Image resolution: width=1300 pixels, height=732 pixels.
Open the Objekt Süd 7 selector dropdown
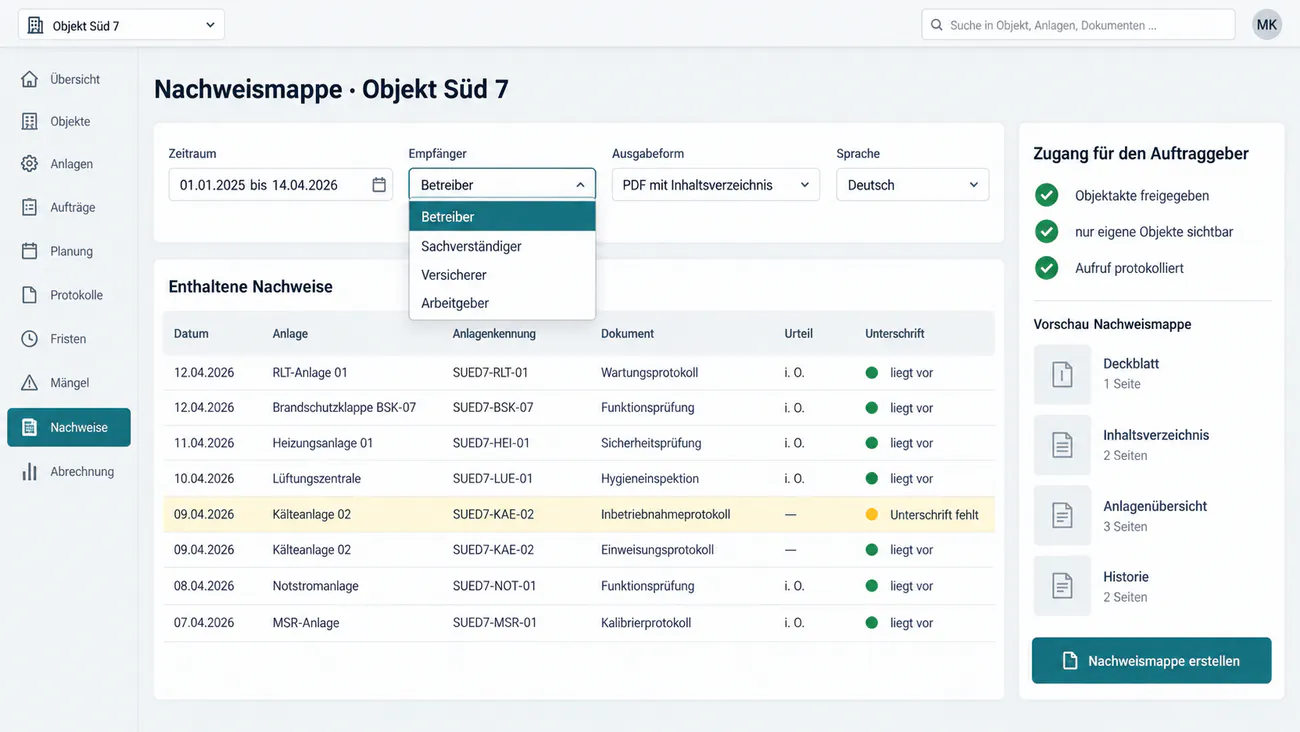coord(121,25)
